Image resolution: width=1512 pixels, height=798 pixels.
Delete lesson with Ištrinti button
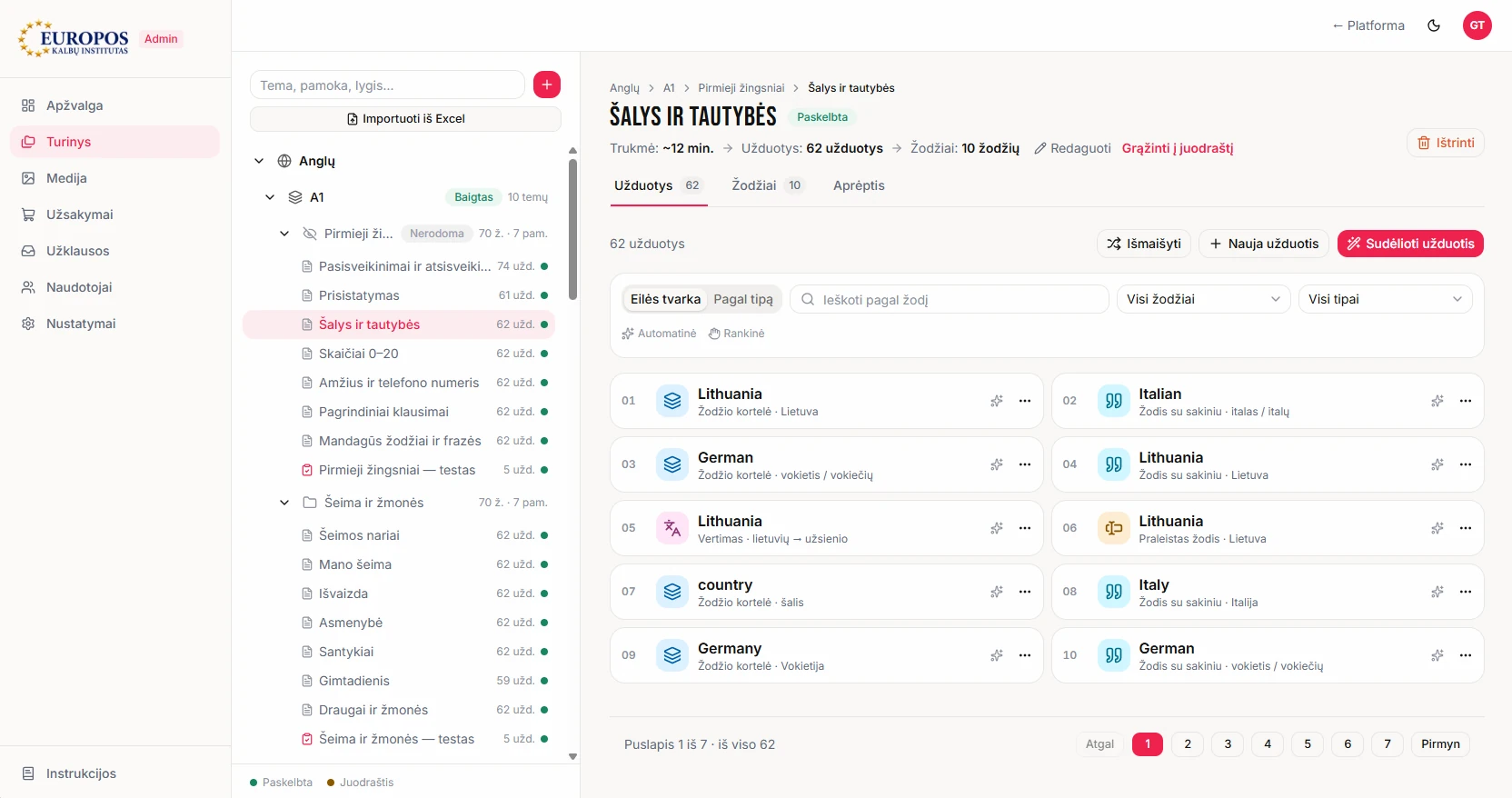pyautogui.click(x=1446, y=143)
